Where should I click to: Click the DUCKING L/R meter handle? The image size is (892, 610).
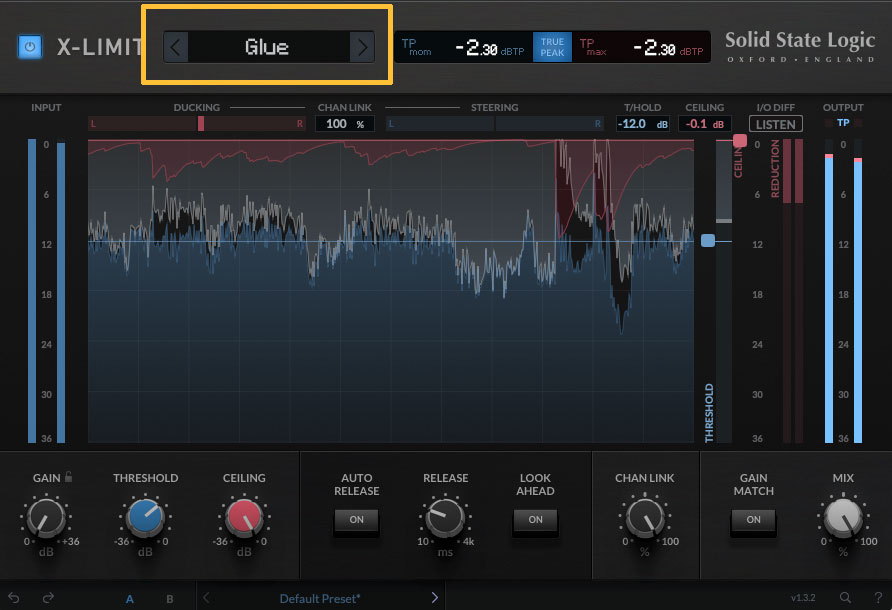pyautogui.click(x=201, y=123)
